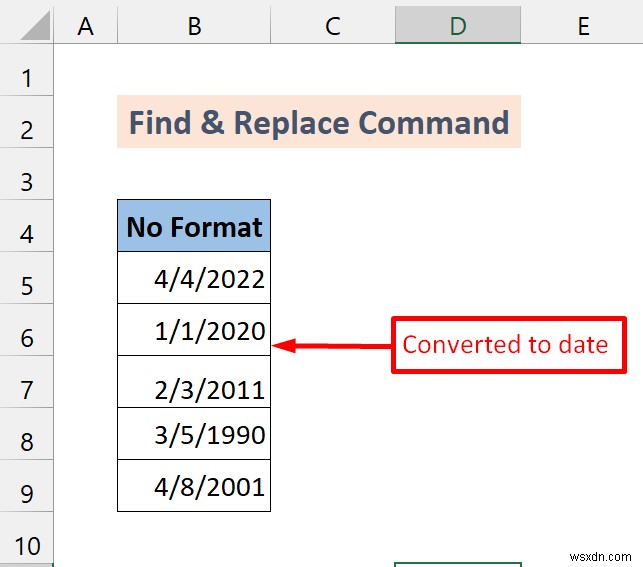The width and height of the screenshot is (643, 567).
Task: Select row 9 header
Action: coord(27,485)
